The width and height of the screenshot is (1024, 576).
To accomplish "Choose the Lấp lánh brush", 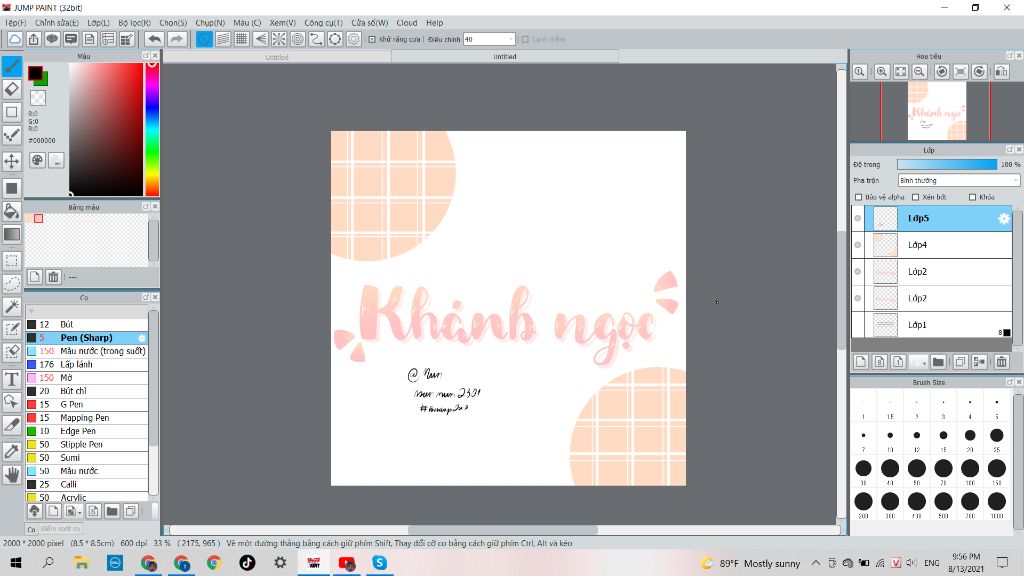I will (x=86, y=364).
